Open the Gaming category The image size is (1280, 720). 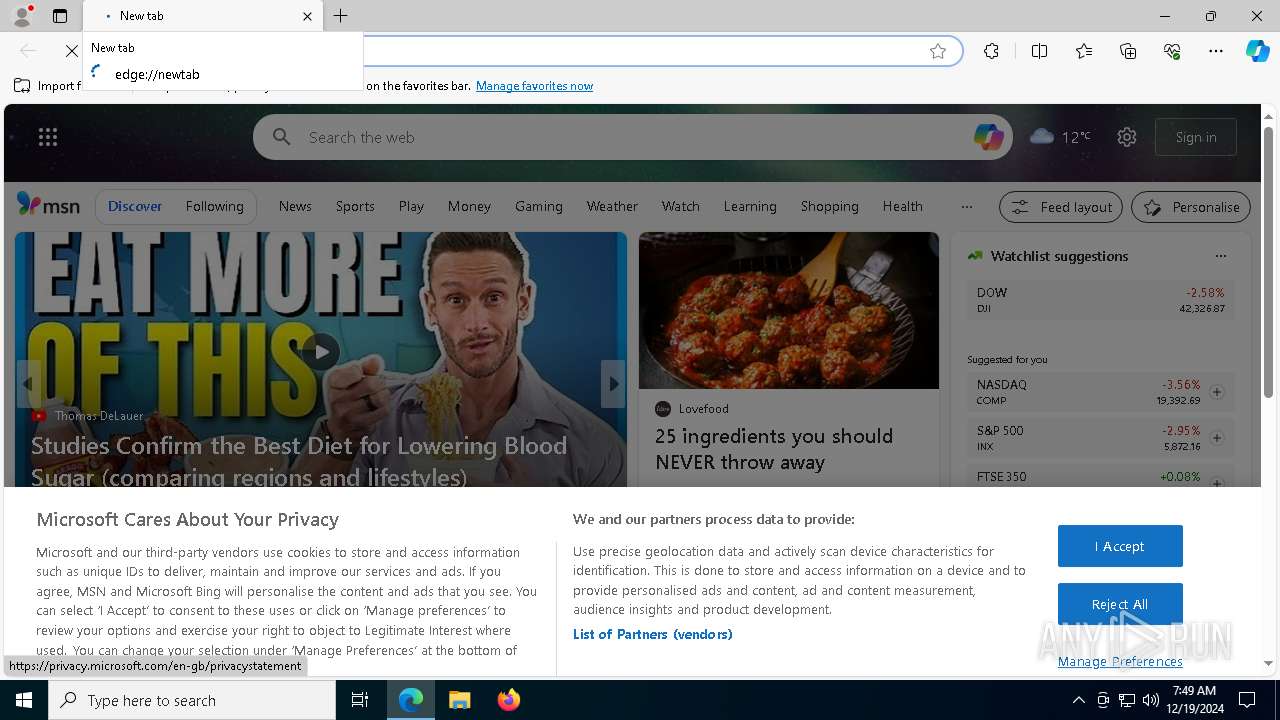coord(539,206)
